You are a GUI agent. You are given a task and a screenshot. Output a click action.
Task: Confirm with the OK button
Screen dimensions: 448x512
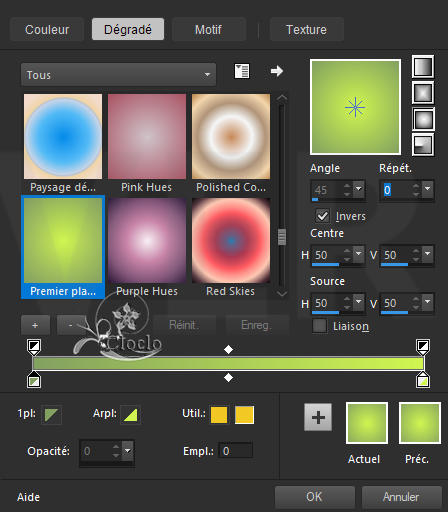click(314, 497)
